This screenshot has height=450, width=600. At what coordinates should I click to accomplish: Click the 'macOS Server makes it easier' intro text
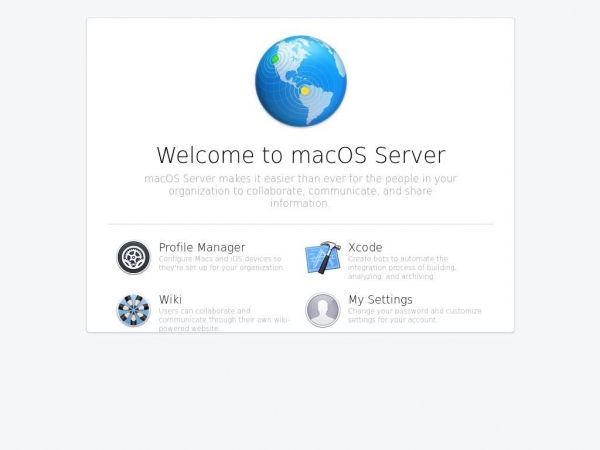pos(300,191)
